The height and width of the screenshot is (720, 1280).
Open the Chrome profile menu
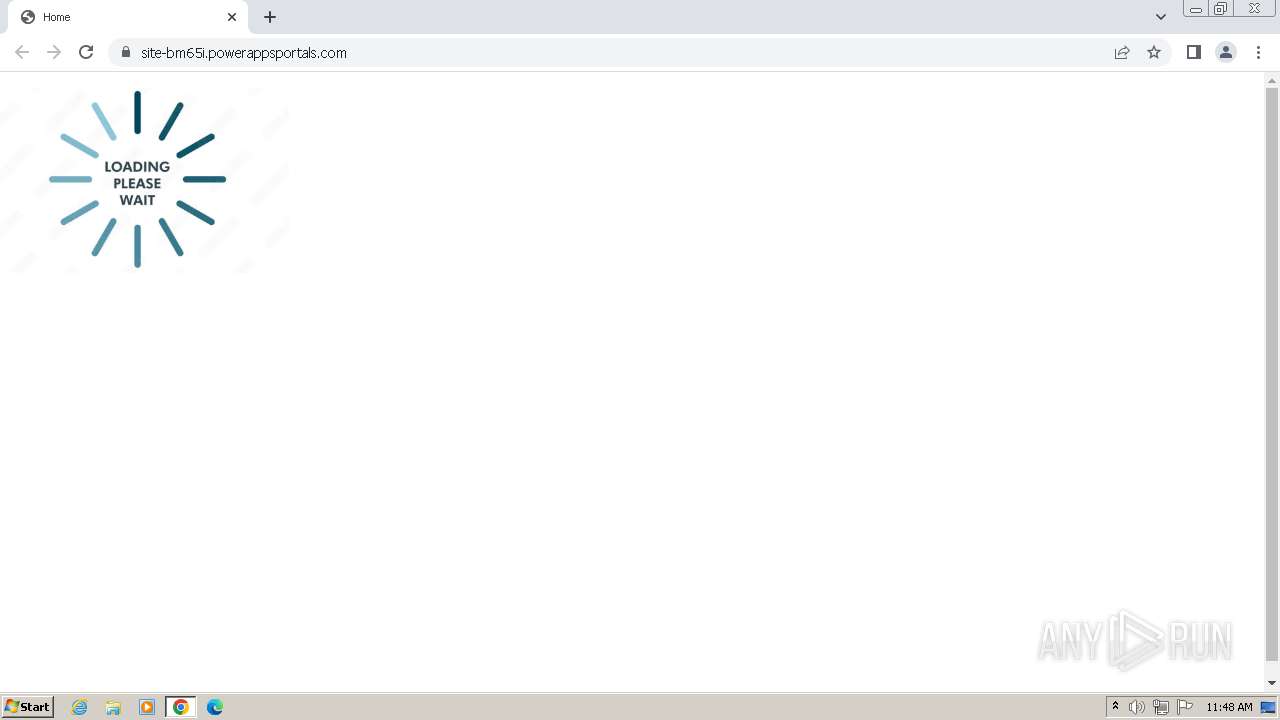(1226, 53)
